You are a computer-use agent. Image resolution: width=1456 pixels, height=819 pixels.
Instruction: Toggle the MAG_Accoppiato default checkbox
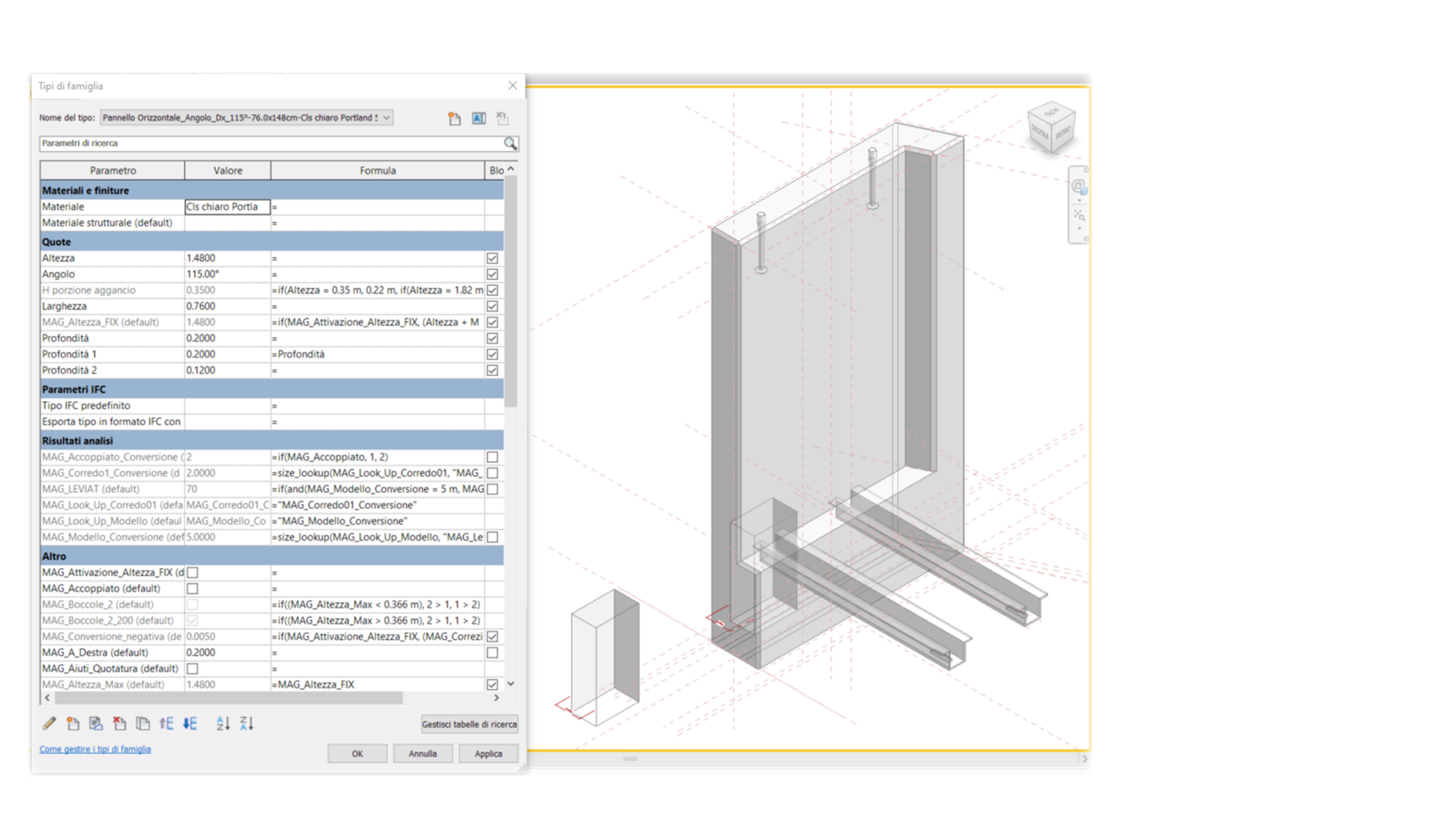[193, 588]
